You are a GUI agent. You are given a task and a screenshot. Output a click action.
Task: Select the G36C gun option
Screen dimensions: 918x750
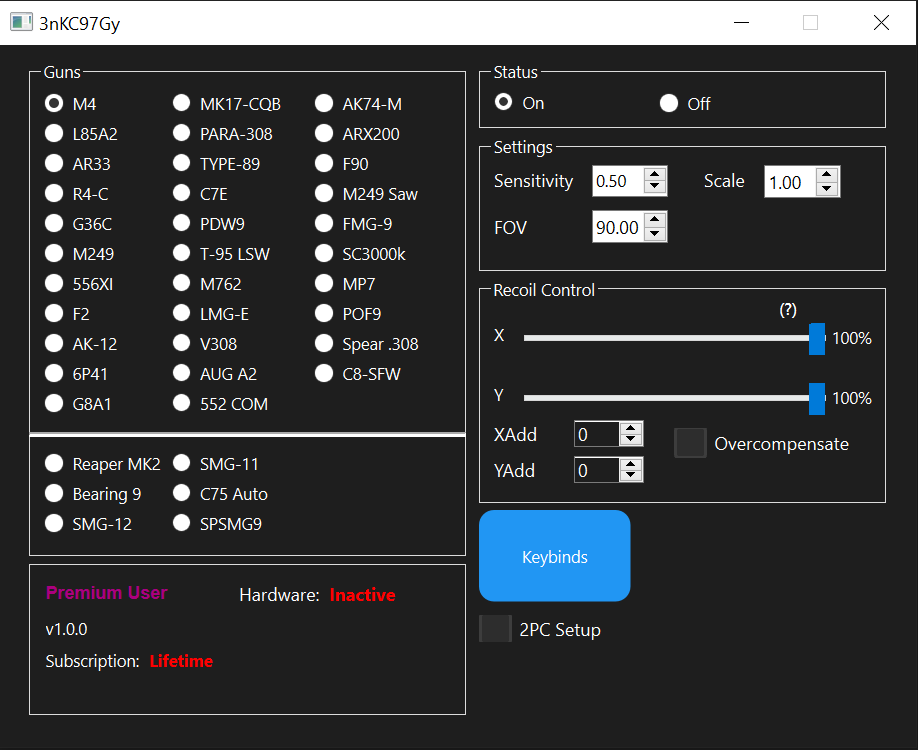53,223
